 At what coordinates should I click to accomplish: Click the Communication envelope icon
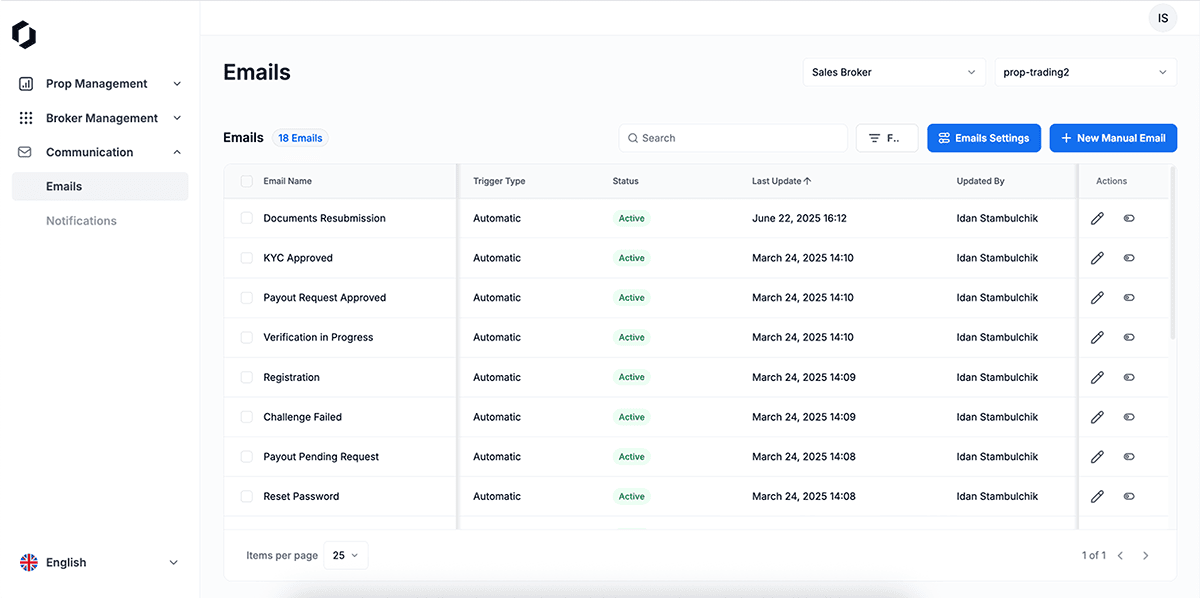click(x=27, y=152)
